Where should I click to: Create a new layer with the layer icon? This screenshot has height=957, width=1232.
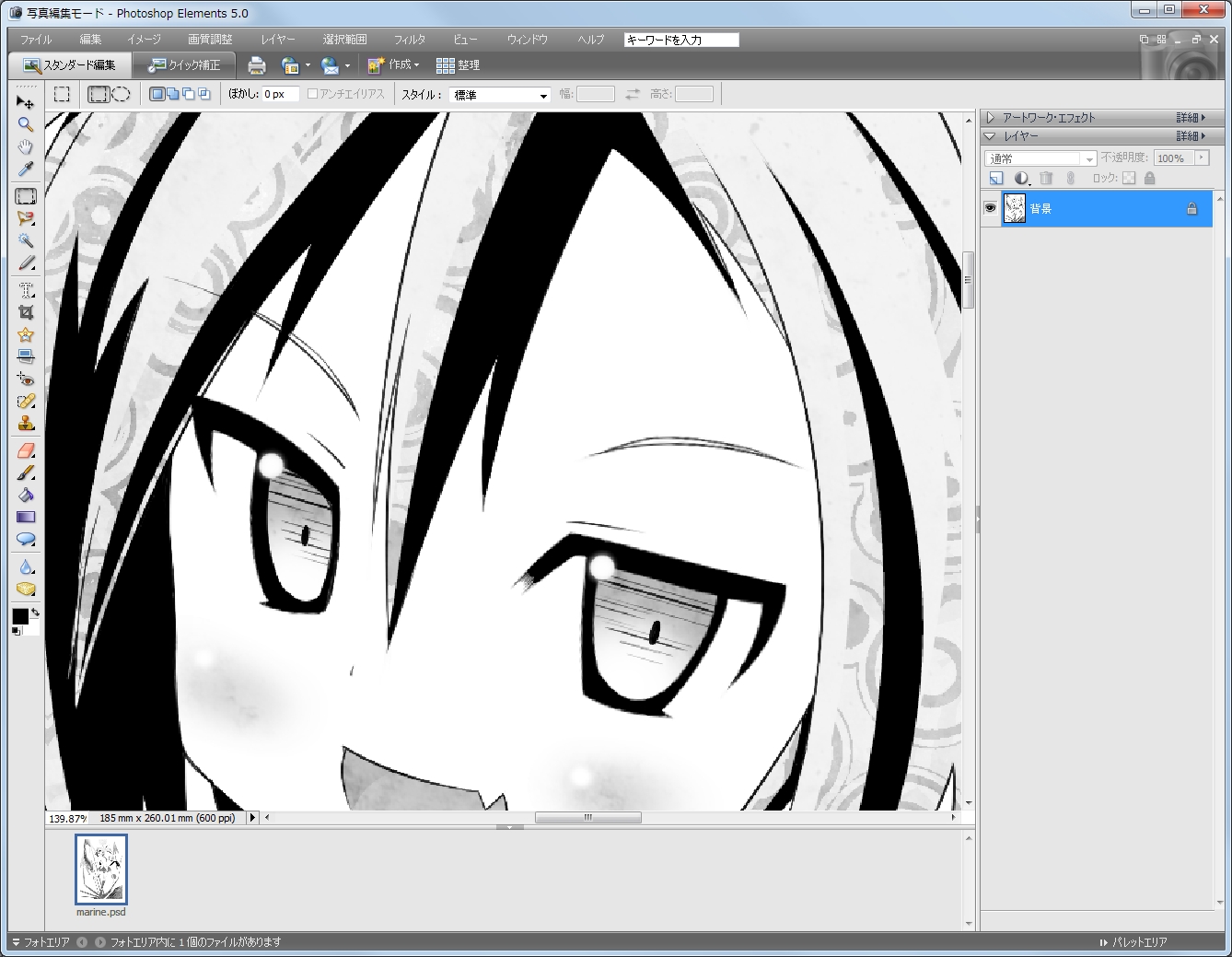pyautogui.click(x=995, y=178)
